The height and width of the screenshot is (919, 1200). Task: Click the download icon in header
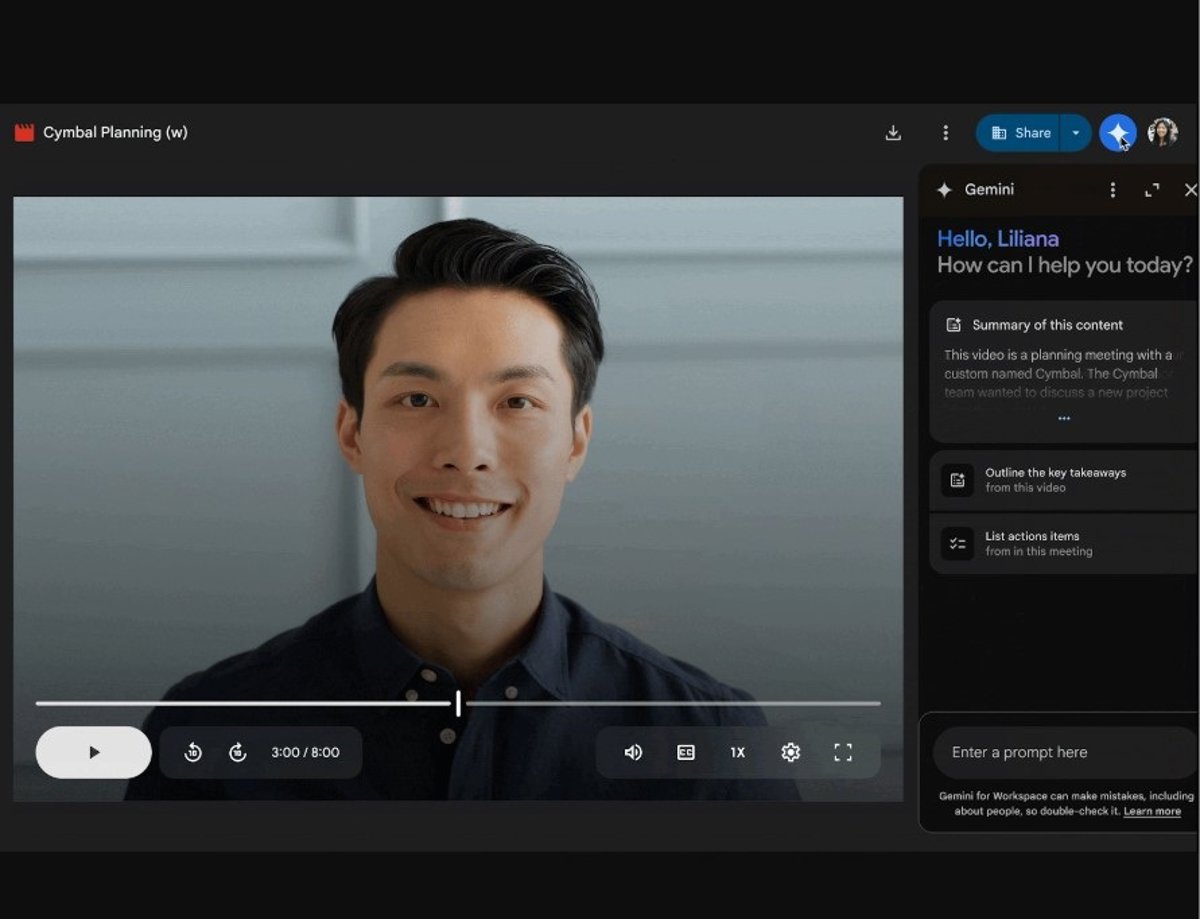tap(893, 133)
